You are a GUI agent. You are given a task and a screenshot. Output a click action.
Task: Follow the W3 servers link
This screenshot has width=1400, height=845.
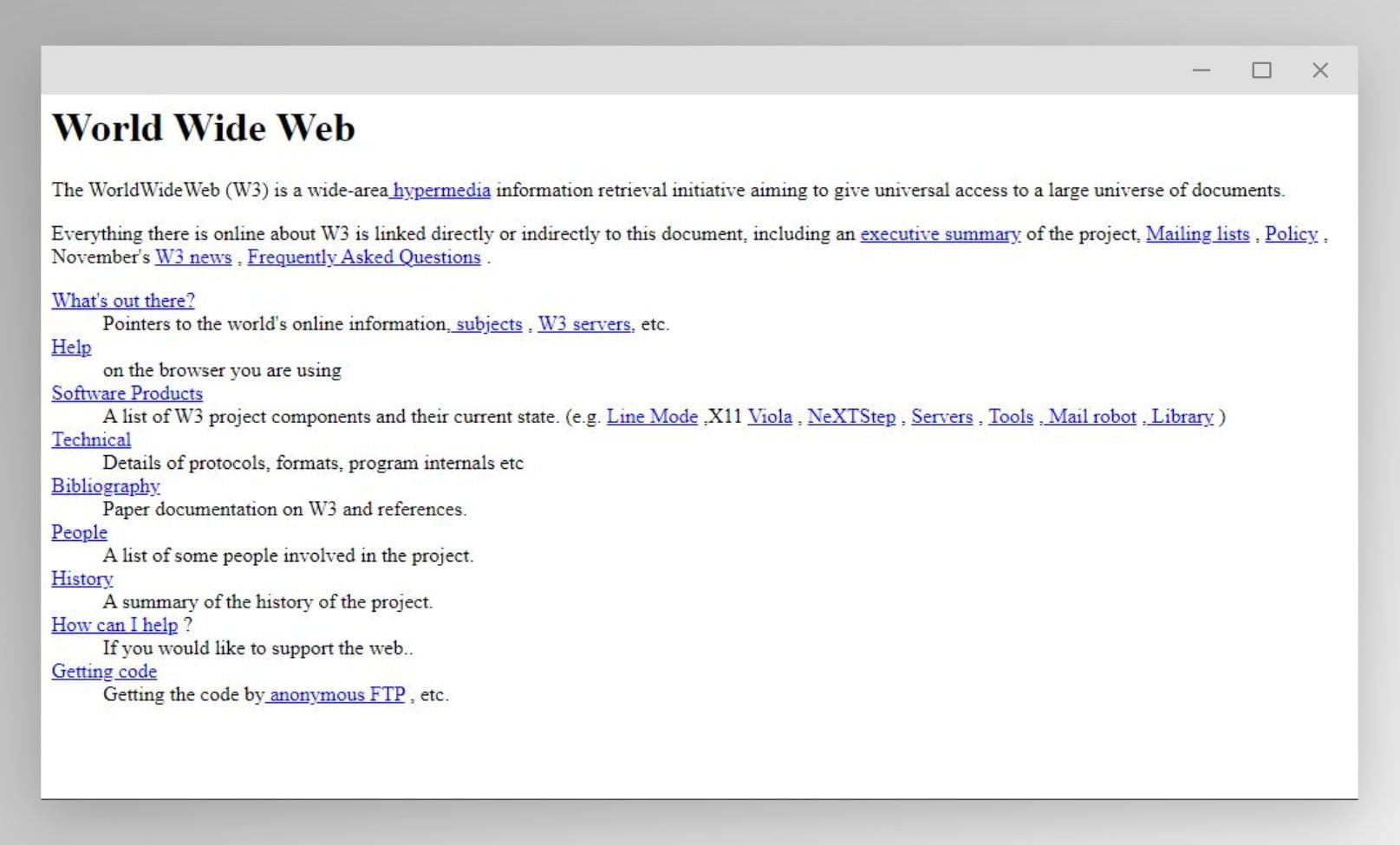click(583, 324)
